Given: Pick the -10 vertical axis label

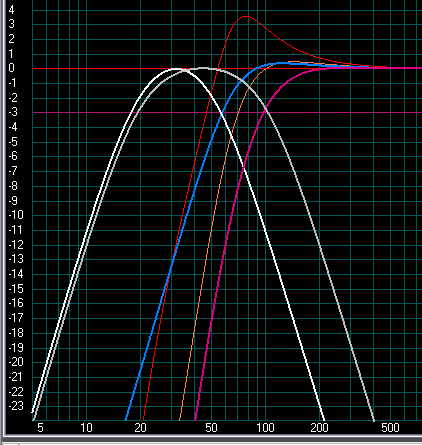Looking at the screenshot, I should [16, 215].
